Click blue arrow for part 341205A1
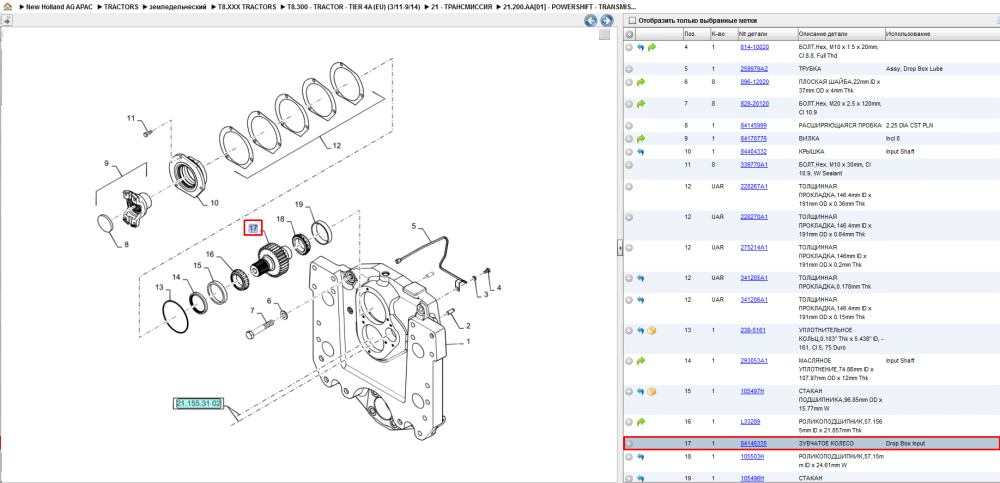This screenshot has height=483, width=1000. 641,278
